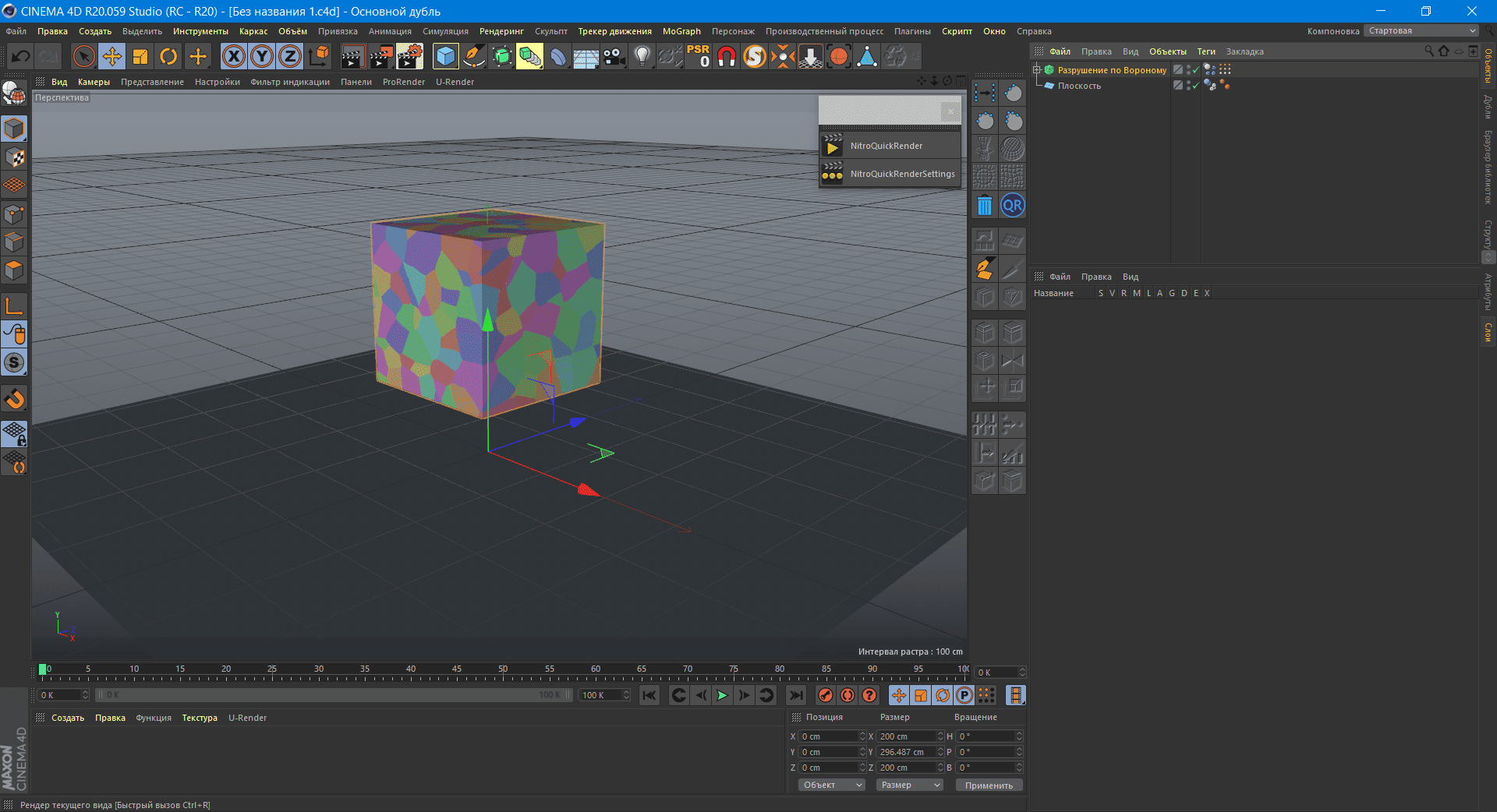Viewport: 1497px width, 812px height.
Task: Toggle Разрушение по Вороному visibility dots
Action: 1188,70
